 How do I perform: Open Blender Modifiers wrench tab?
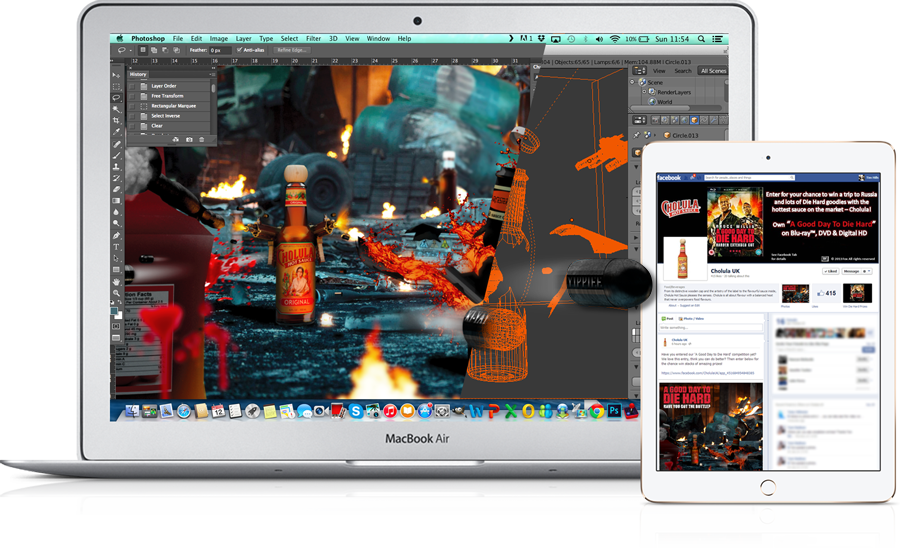713,120
